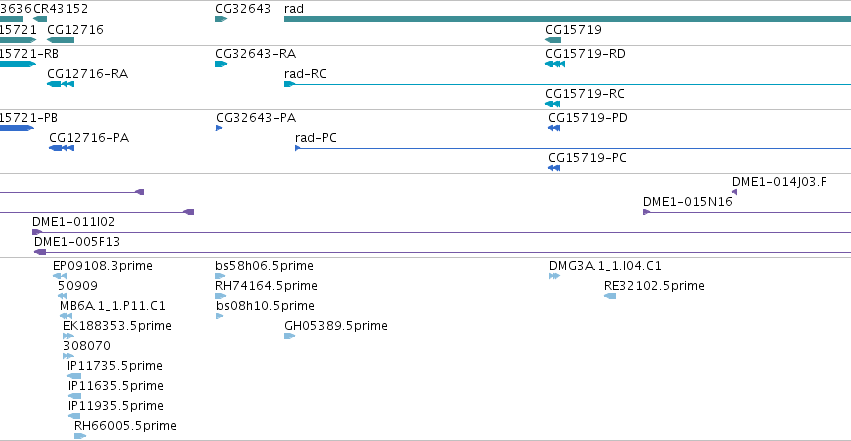Image resolution: width=851 pixels, height=441 pixels.
Task: Select the CG12716-PA protein glyph
Action: tap(61, 148)
